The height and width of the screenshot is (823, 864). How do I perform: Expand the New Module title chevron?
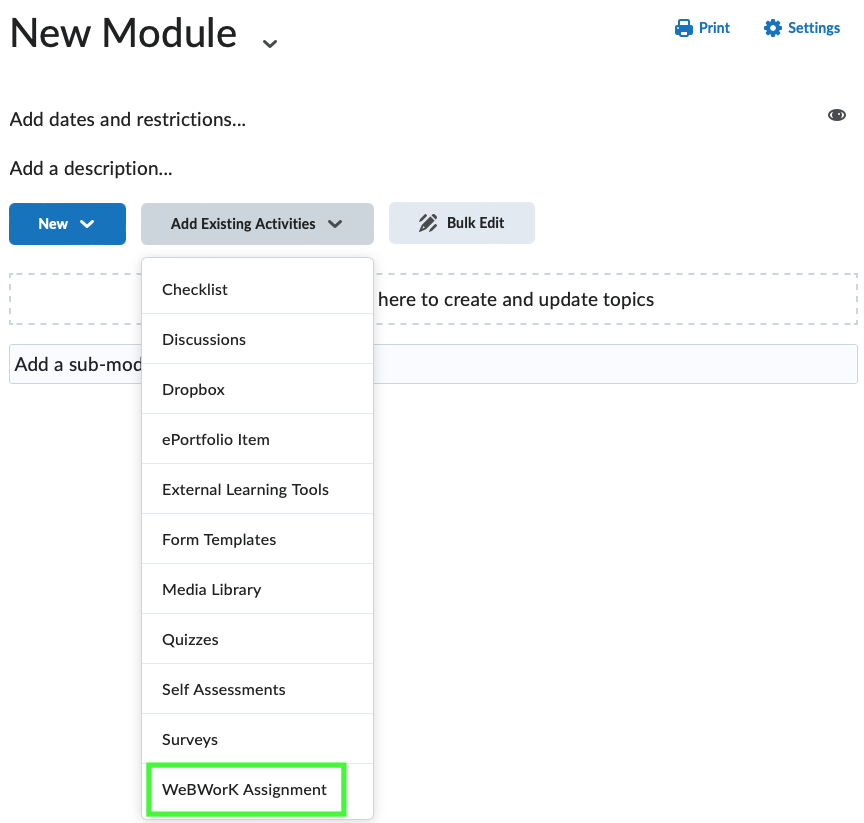click(269, 44)
